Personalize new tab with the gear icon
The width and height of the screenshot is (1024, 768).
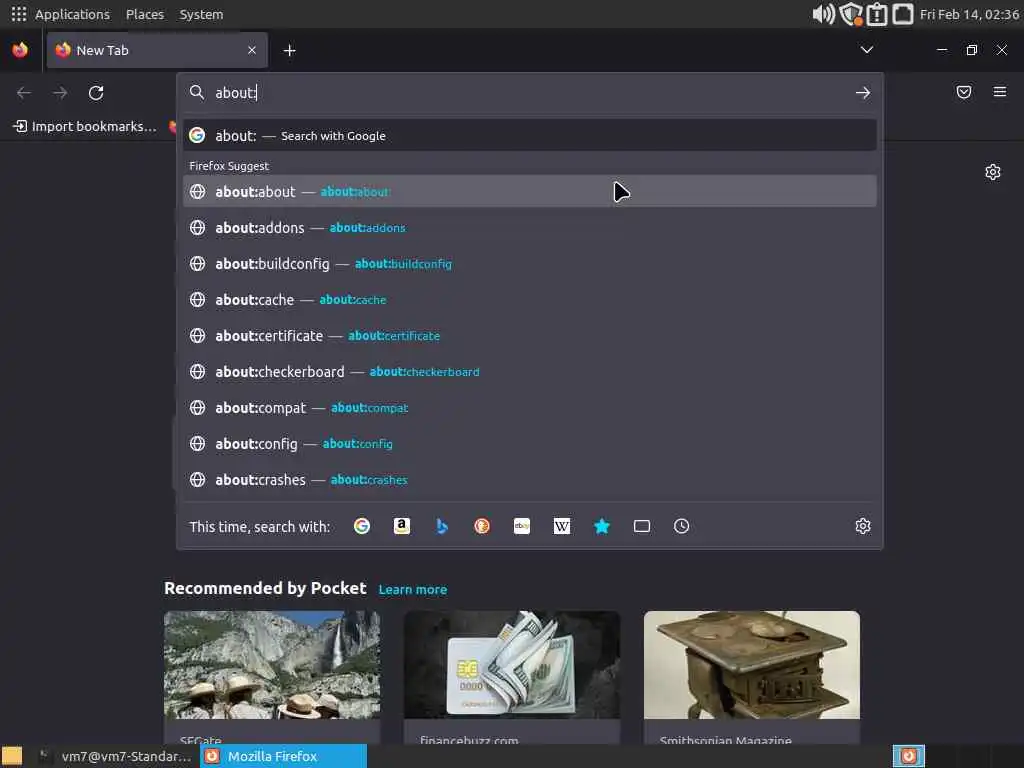click(x=993, y=172)
